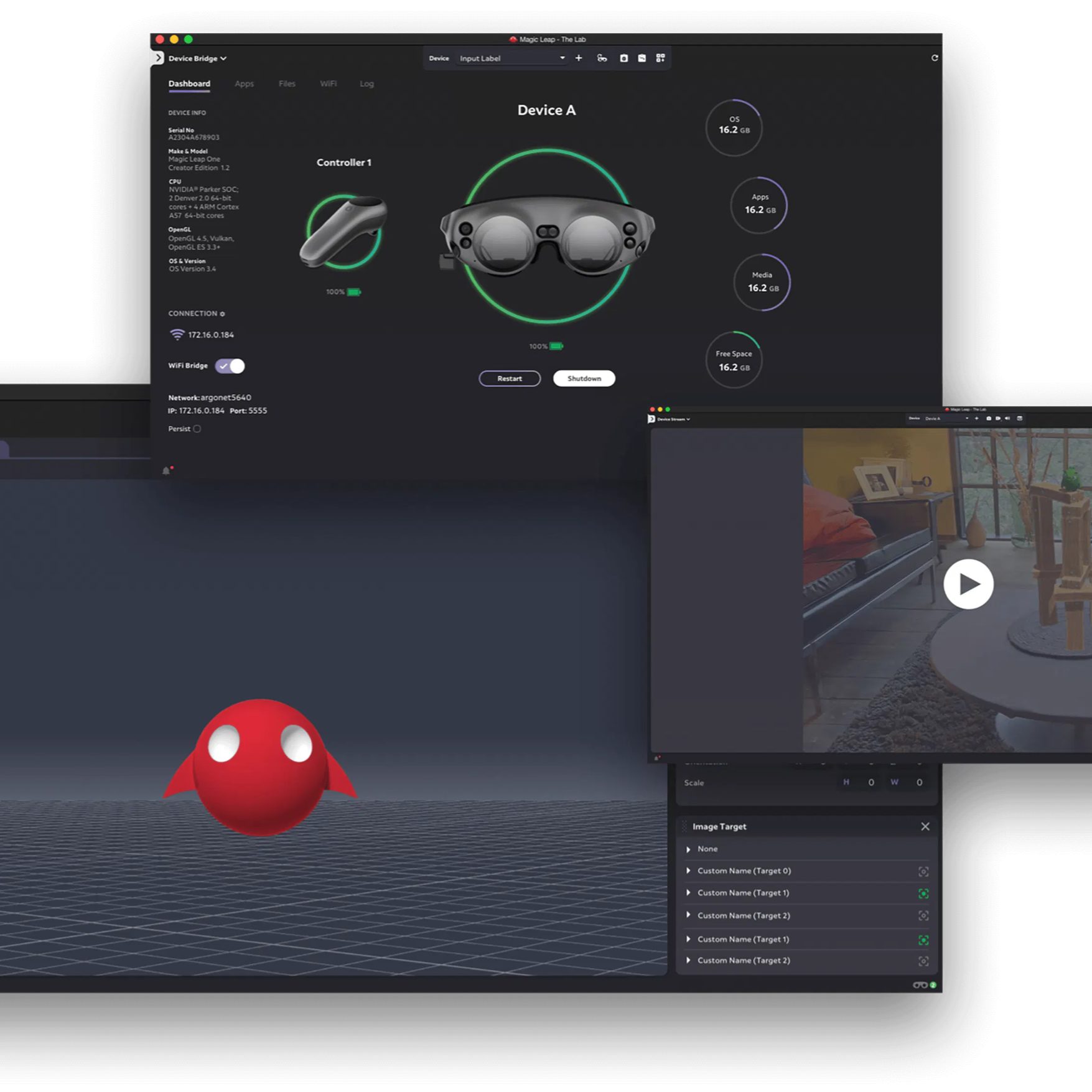Image resolution: width=1092 pixels, height=1092 pixels.
Task: Select serial number "A2304A678903"
Action: tap(194, 138)
